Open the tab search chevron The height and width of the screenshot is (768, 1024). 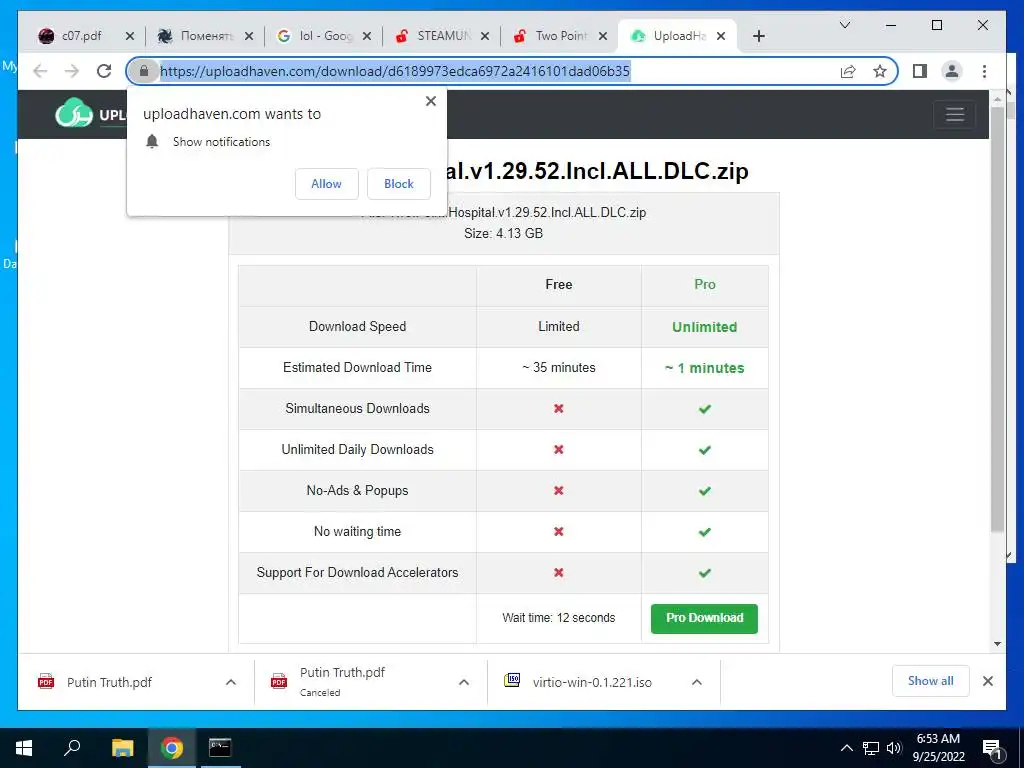[844, 25]
